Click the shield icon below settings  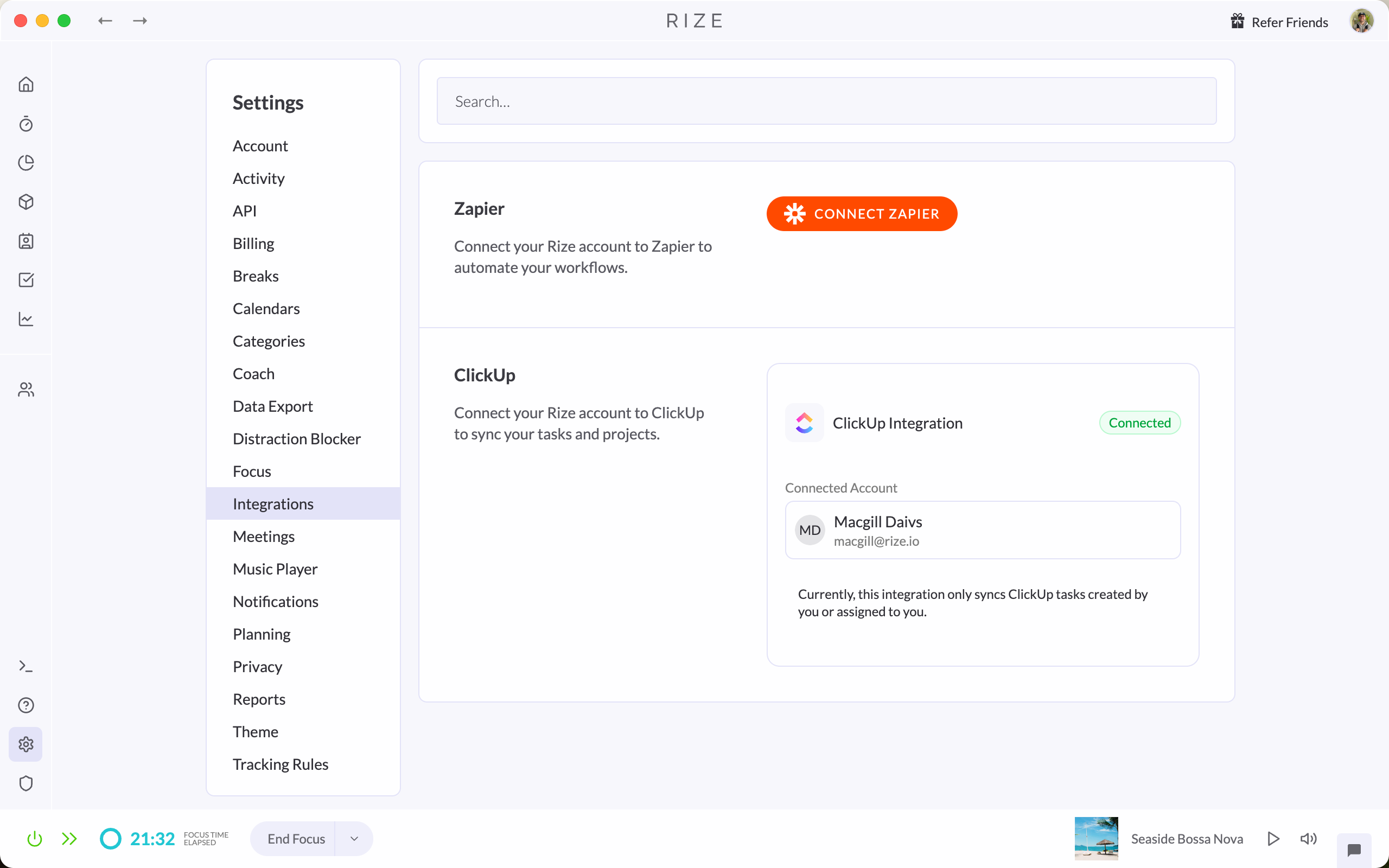(26, 783)
